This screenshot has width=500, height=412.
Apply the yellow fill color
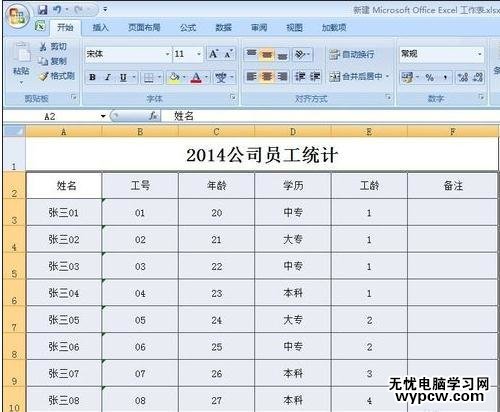click(174, 78)
